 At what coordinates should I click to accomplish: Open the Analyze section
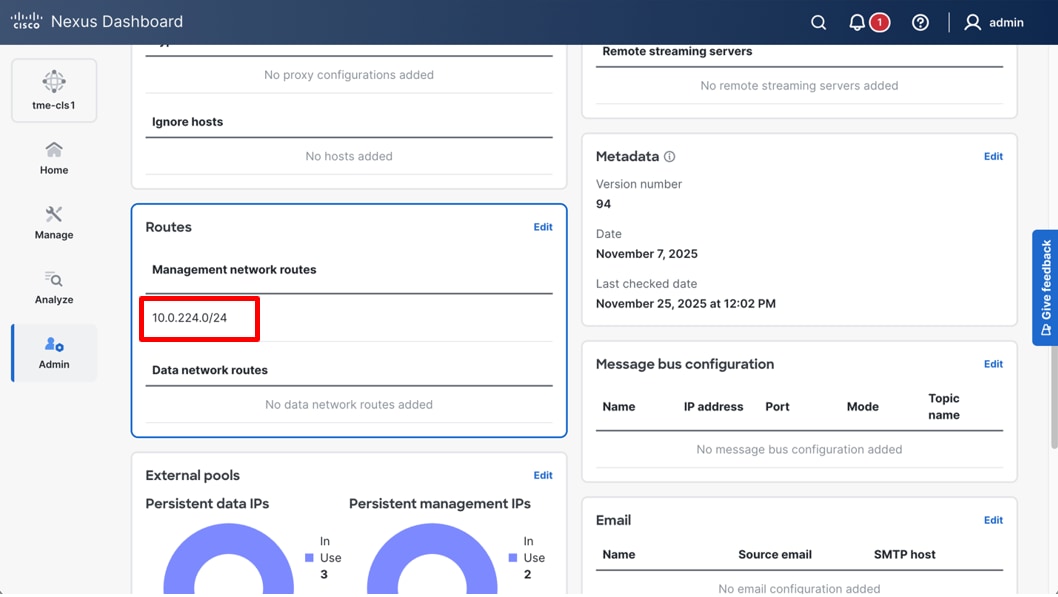click(x=53, y=287)
